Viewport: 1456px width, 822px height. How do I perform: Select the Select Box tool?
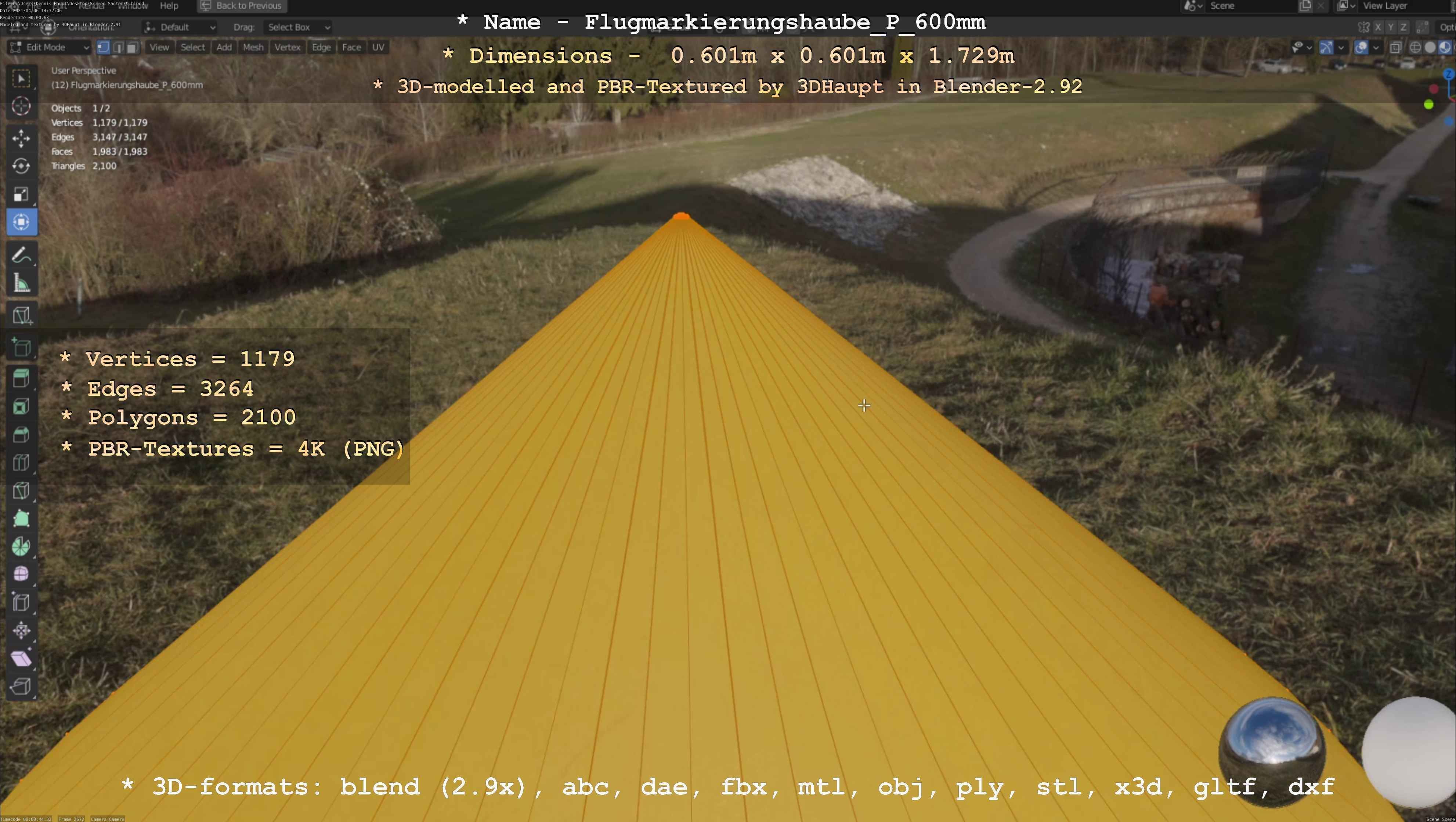(21, 79)
